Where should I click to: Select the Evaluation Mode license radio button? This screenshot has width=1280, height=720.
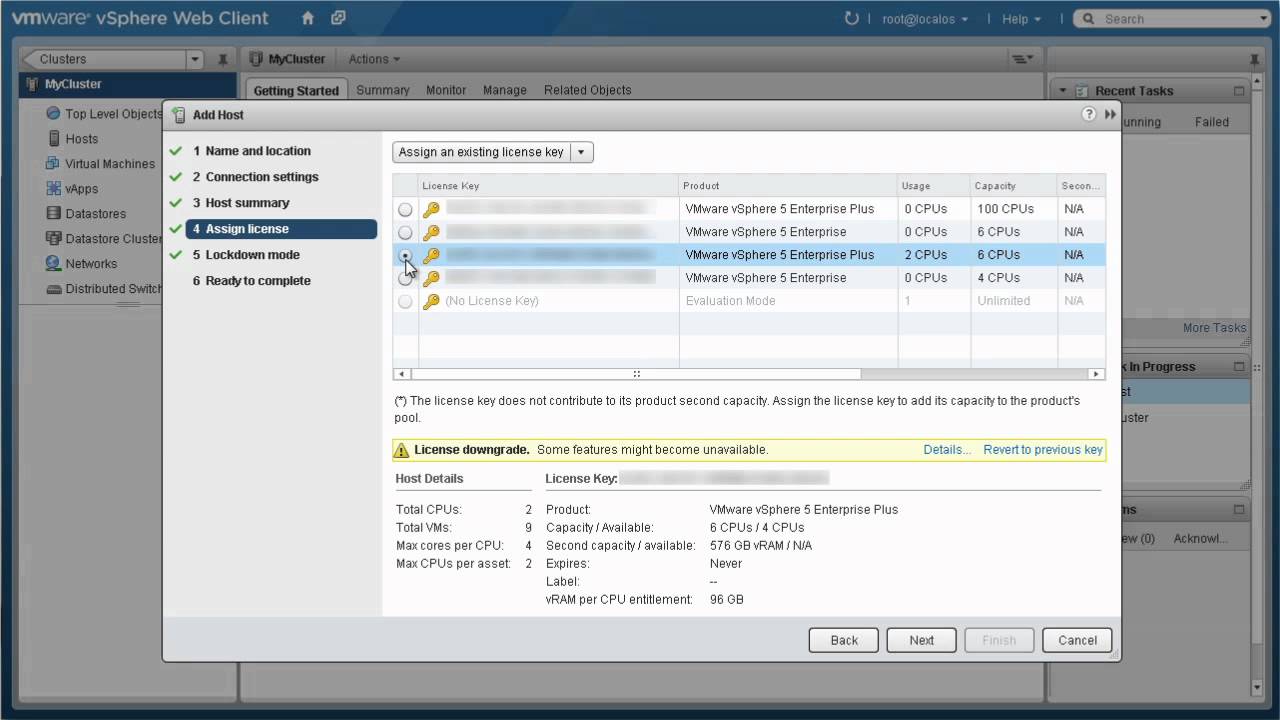(x=405, y=301)
